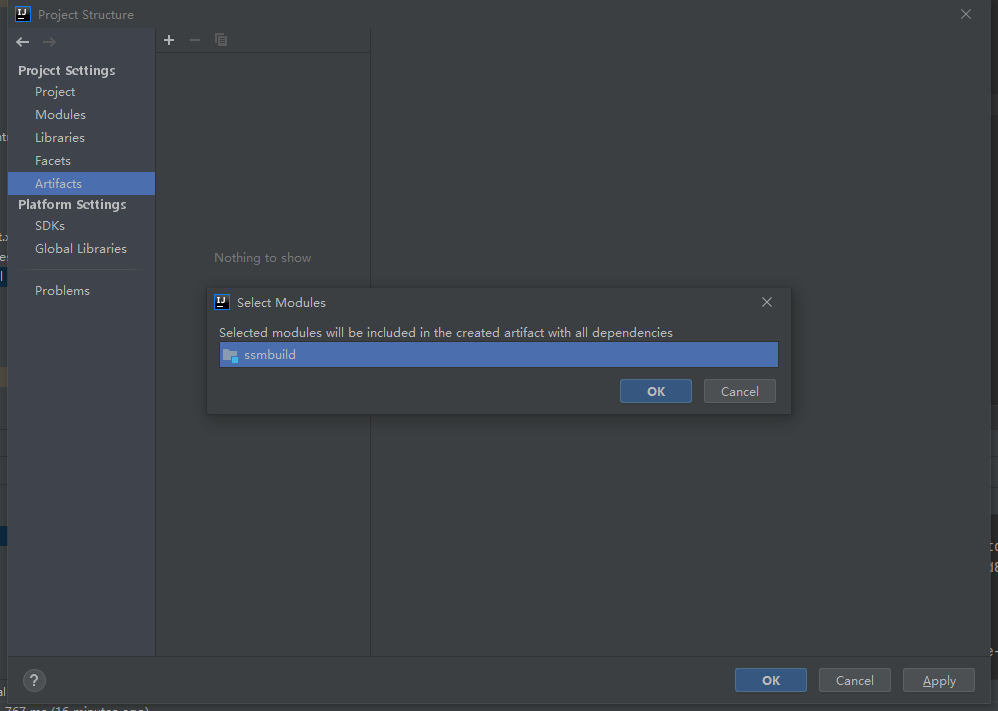Select the Artifacts settings page

tap(81, 183)
